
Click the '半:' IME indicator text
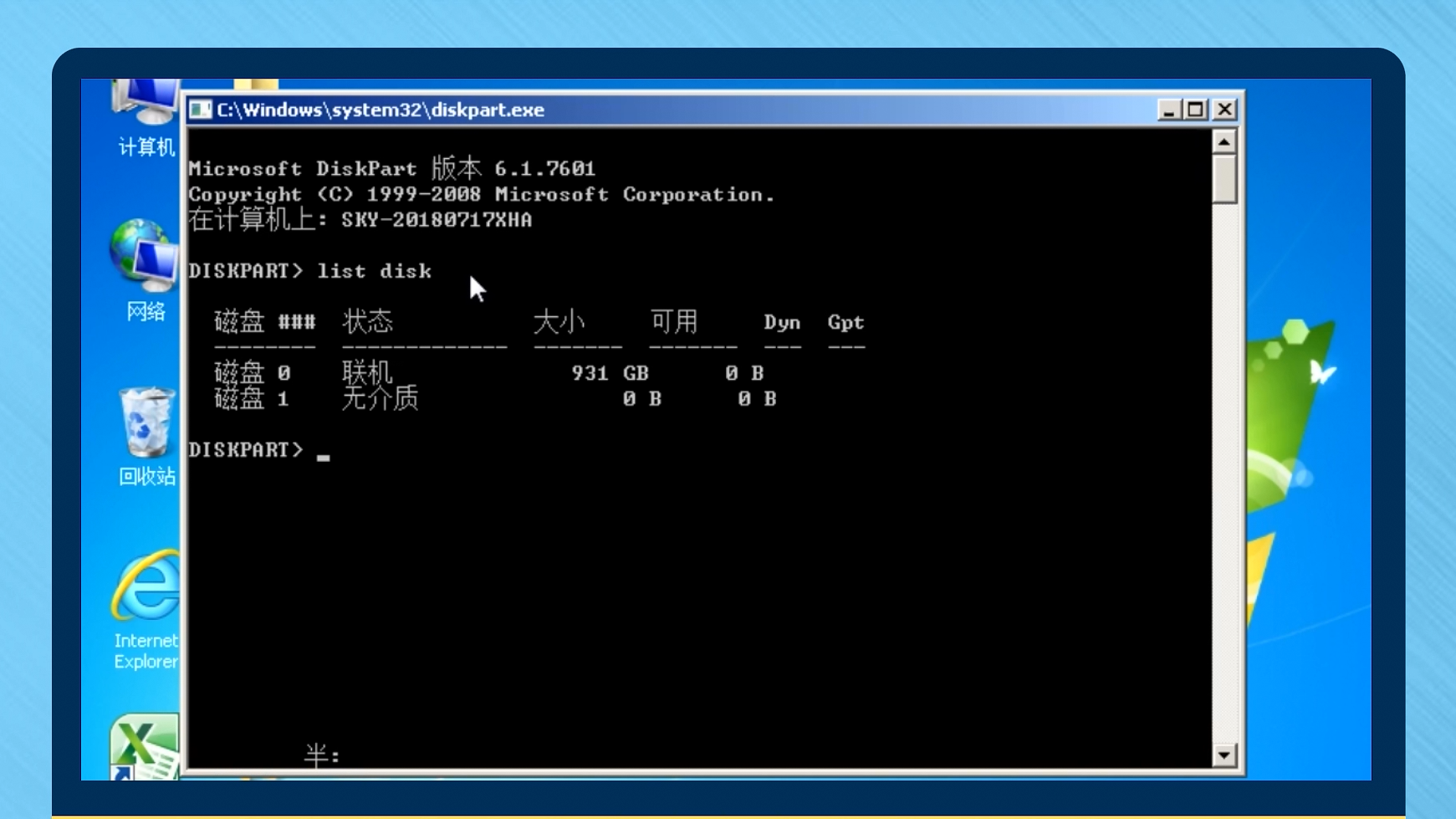[322, 755]
